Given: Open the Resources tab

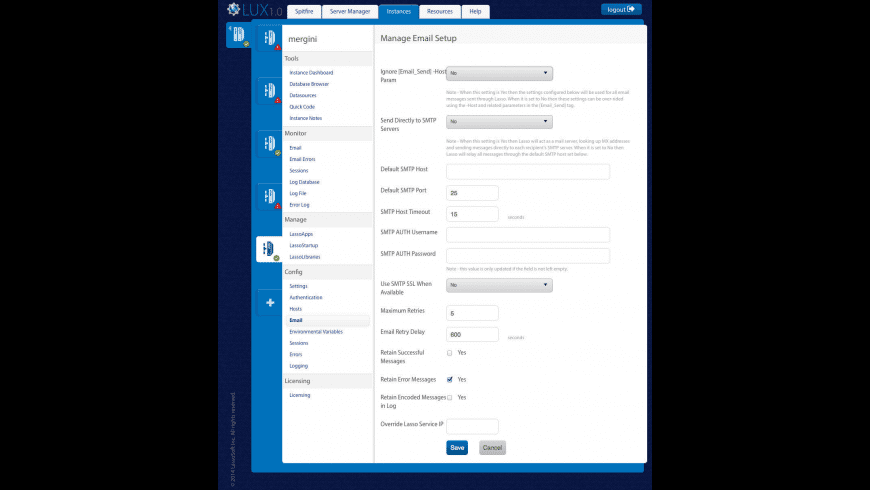Looking at the screenshot, I should point(439,12).
